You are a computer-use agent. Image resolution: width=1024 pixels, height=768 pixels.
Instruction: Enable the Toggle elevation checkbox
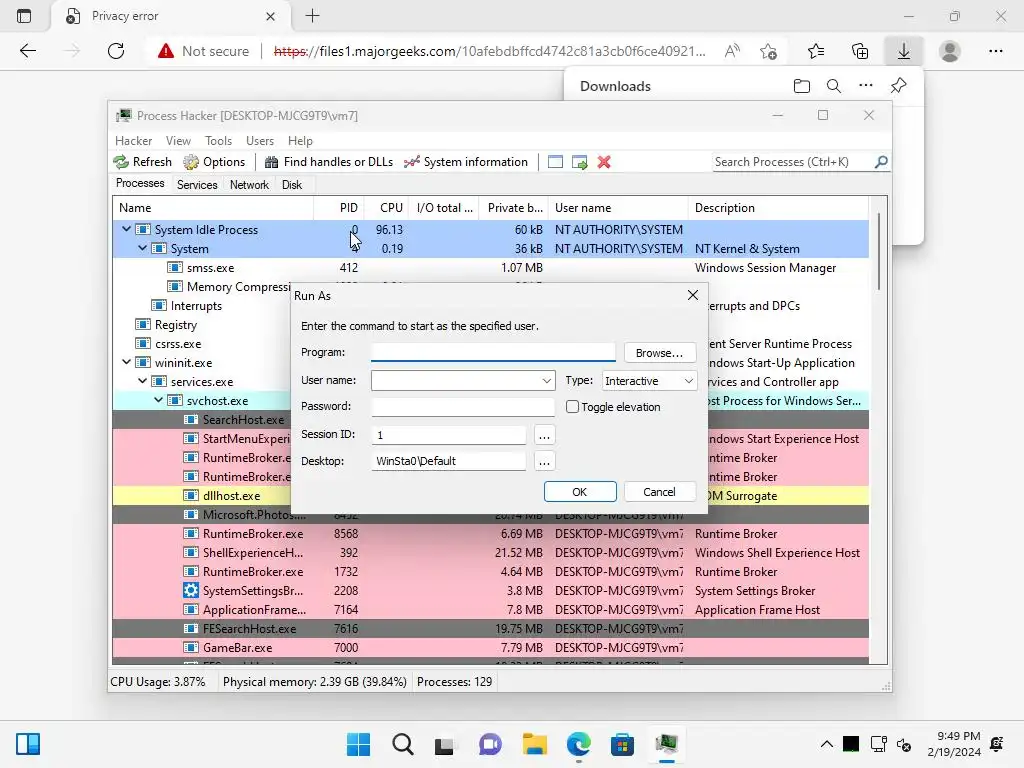573,407
